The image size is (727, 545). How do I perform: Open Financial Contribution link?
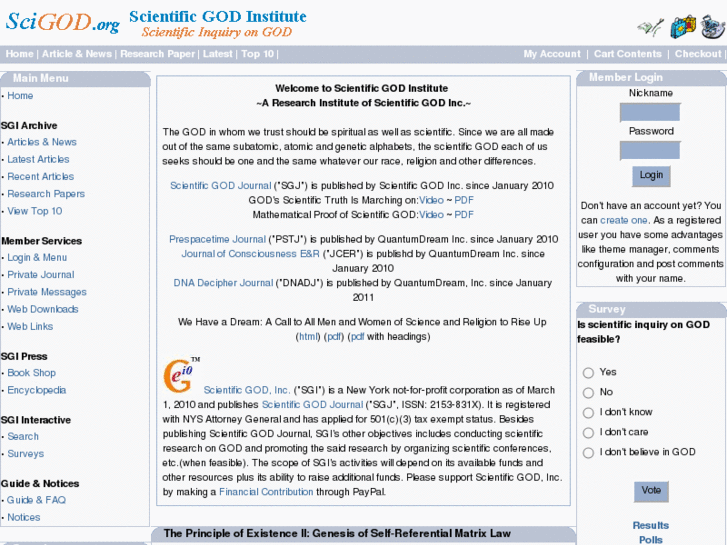click(x=266, y=492)
